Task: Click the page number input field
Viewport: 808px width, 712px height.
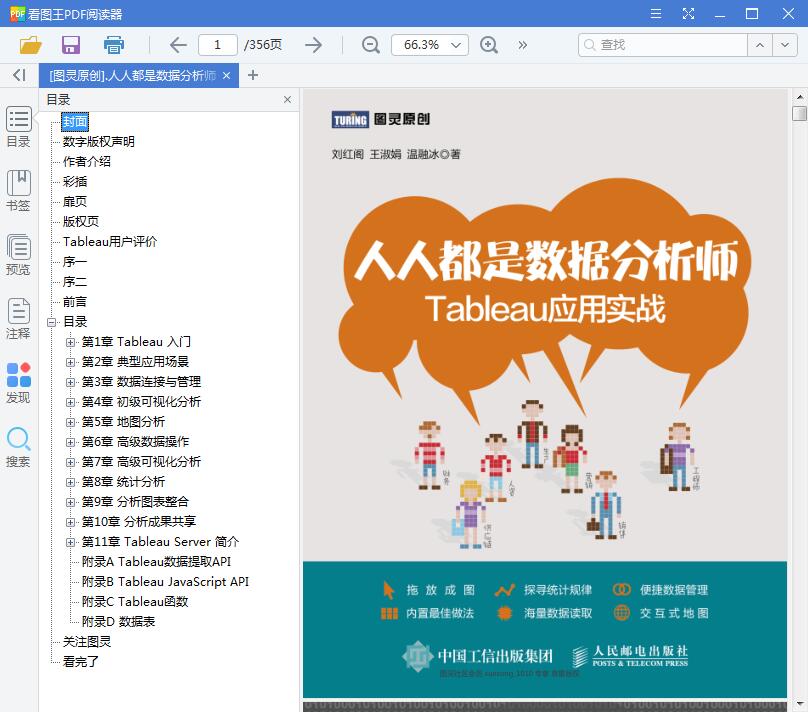Action: tap(217, 45)
